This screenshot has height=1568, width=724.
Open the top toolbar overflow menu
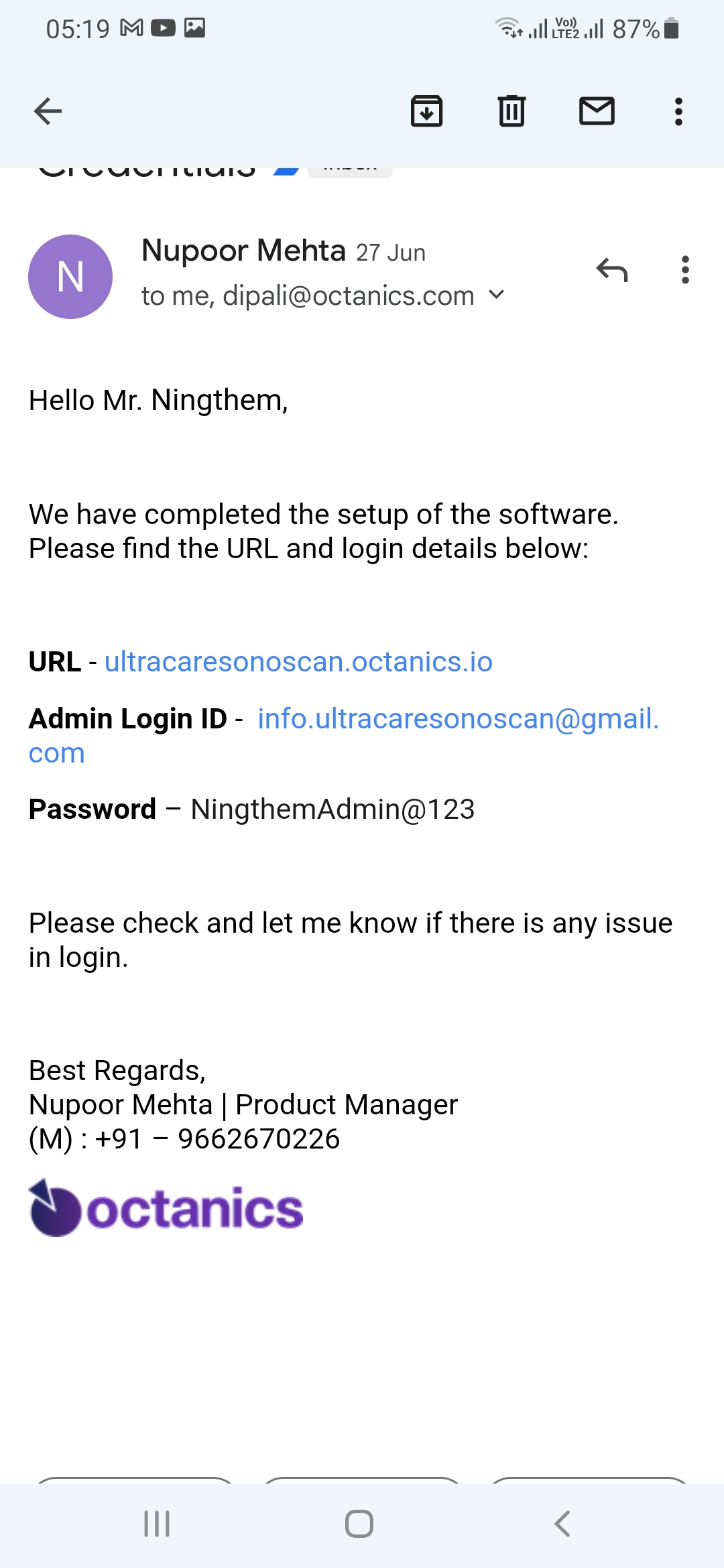[678, 111]
